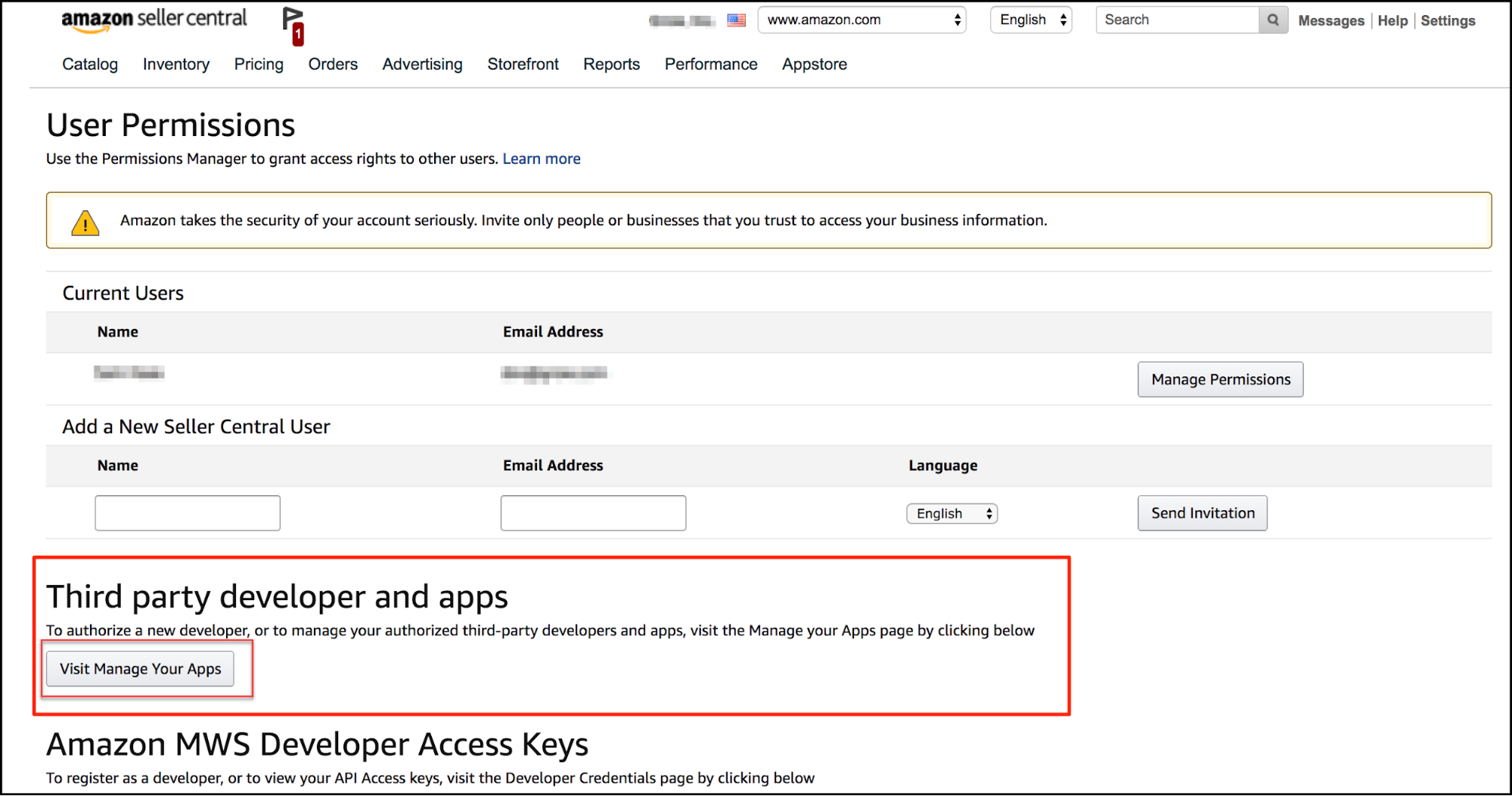Open the Settings link

[x=1448, y=21]
